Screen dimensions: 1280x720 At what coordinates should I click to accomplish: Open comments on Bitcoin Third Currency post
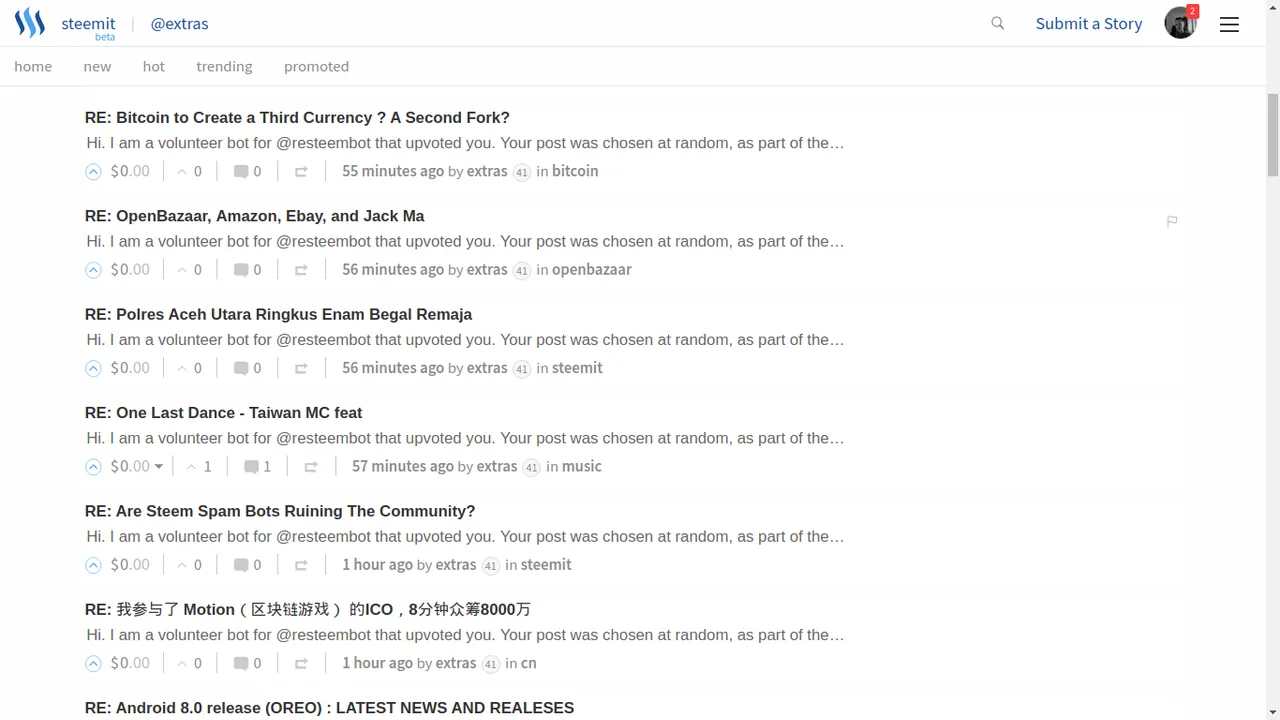[x=247, y=171]
